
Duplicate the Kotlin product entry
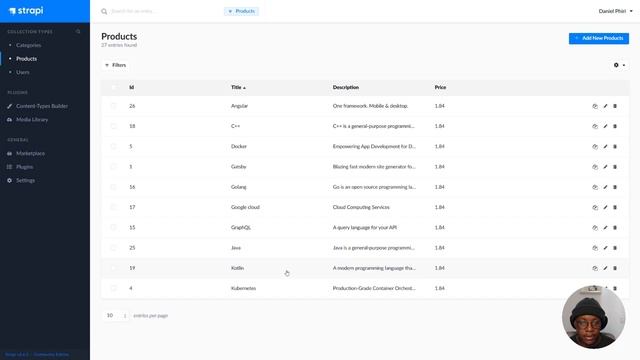pyautogui.click(x=595, y=268)
